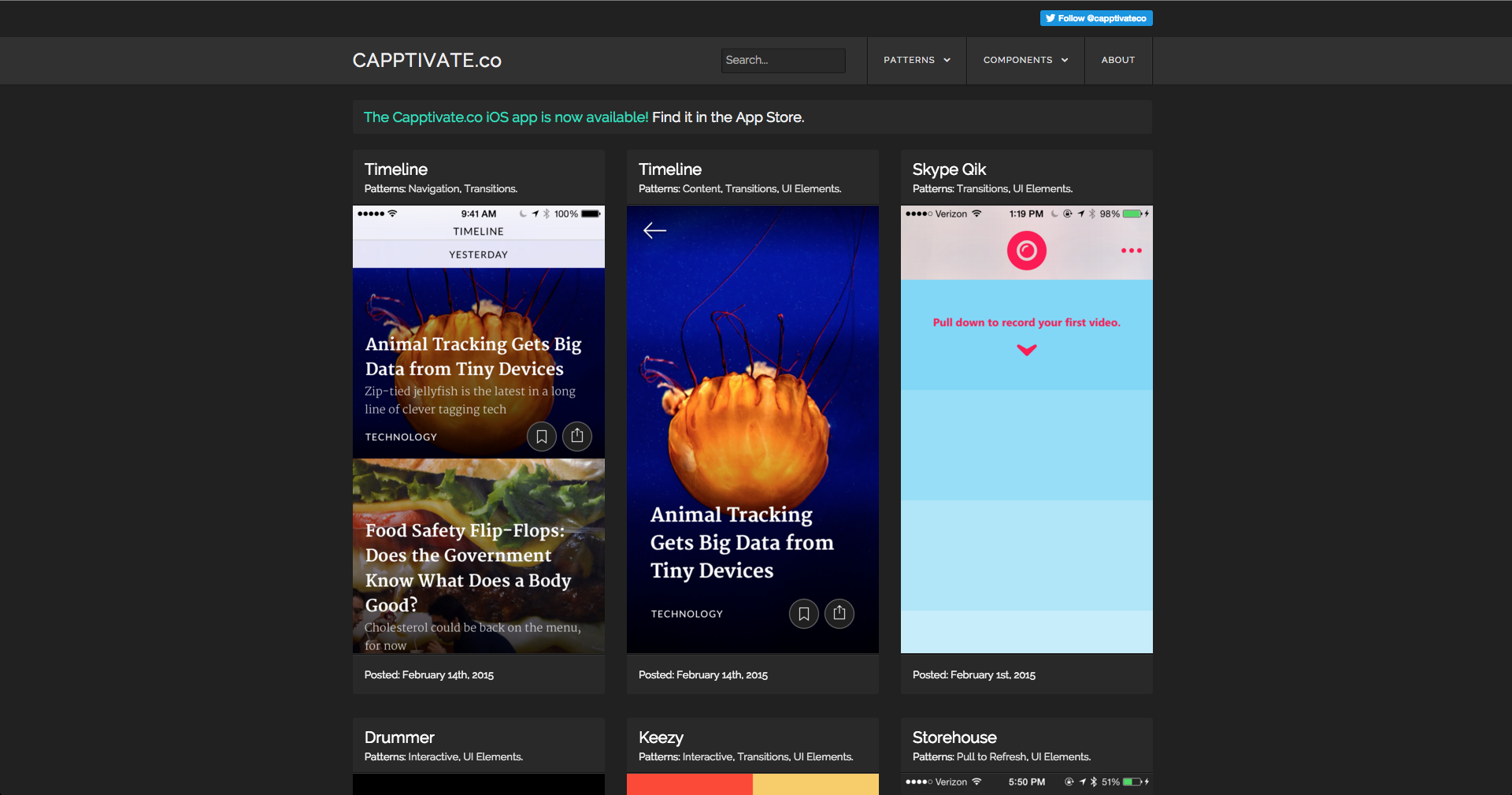1512x795 pixels.
Task: Select Transitions pattern on first Timeline card
Action: pyautogui.click(x=490, y=189)
